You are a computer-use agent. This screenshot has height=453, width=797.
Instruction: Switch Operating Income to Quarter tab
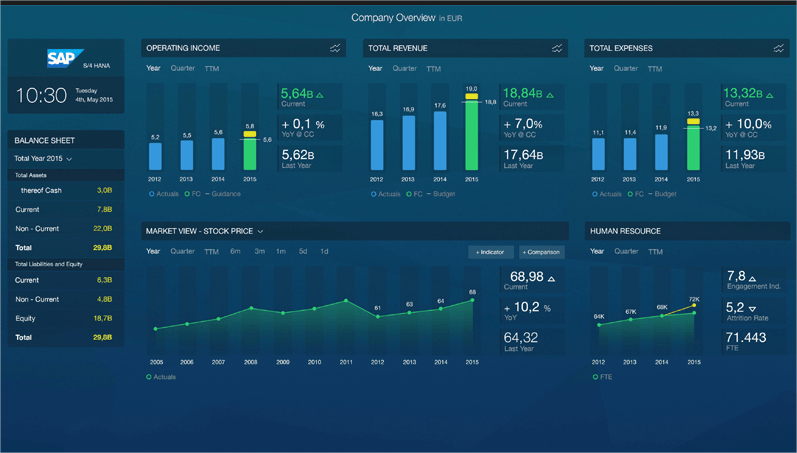(182, 69)
